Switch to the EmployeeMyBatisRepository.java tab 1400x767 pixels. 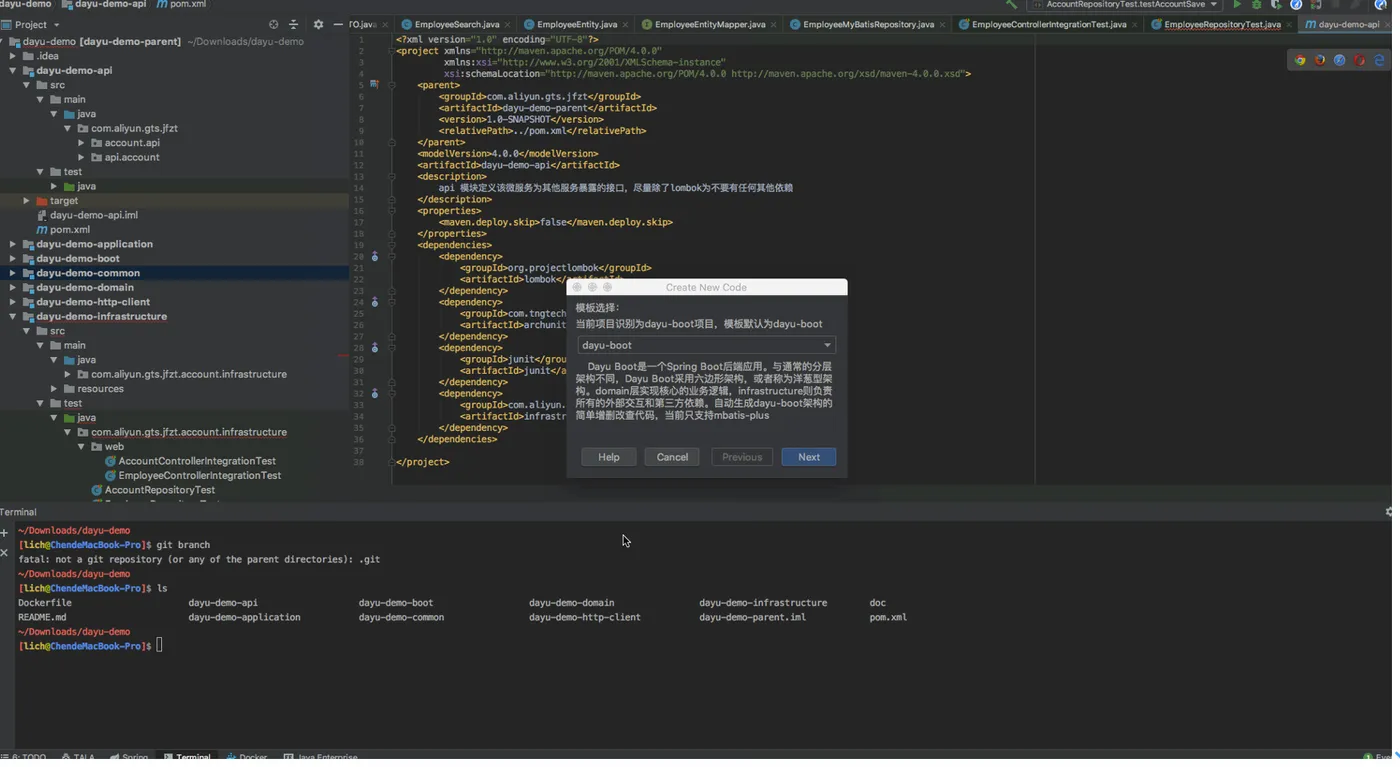(x=866, y=25)
